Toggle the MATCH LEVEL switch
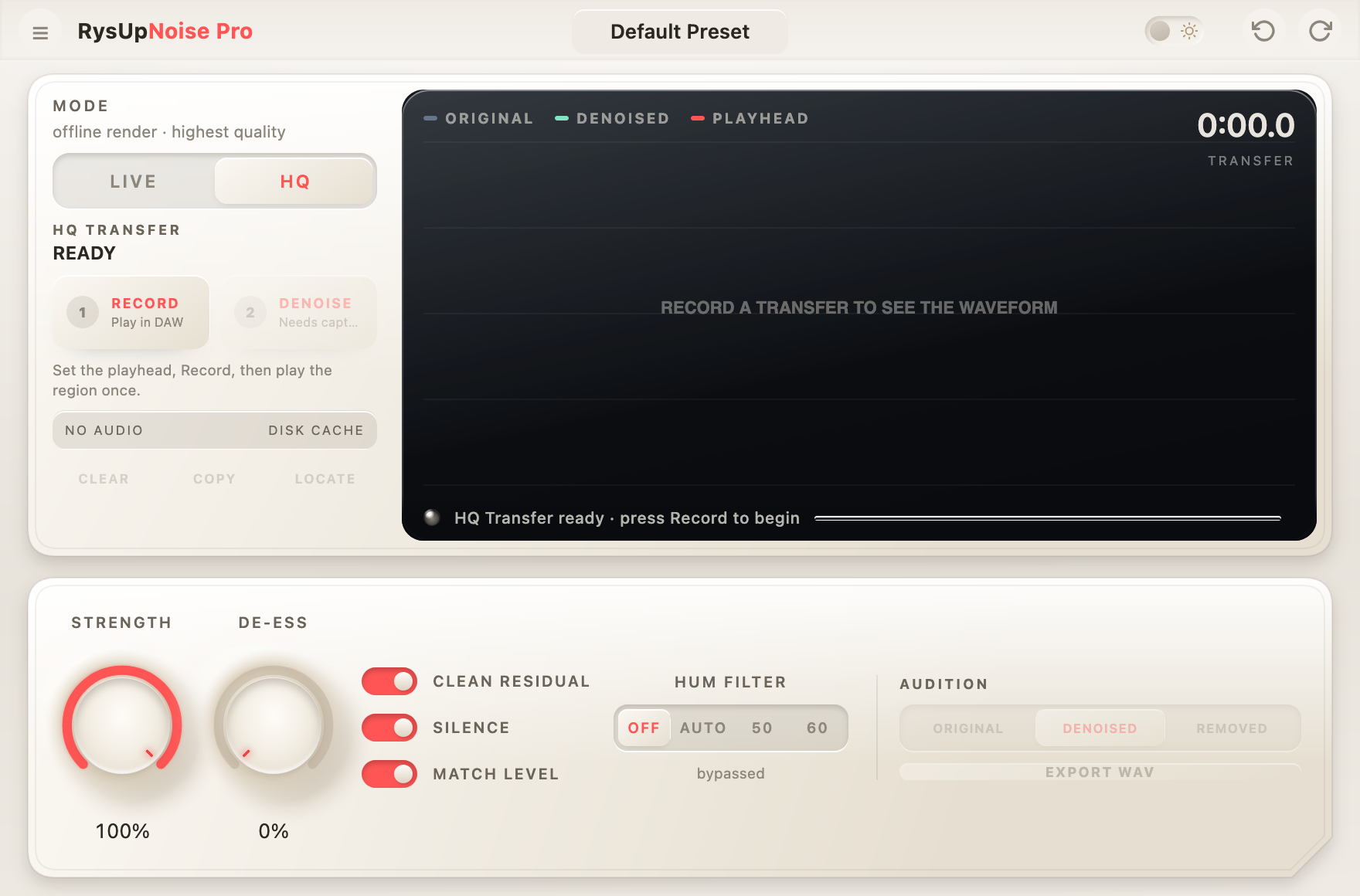 click(x=389, y=774)
